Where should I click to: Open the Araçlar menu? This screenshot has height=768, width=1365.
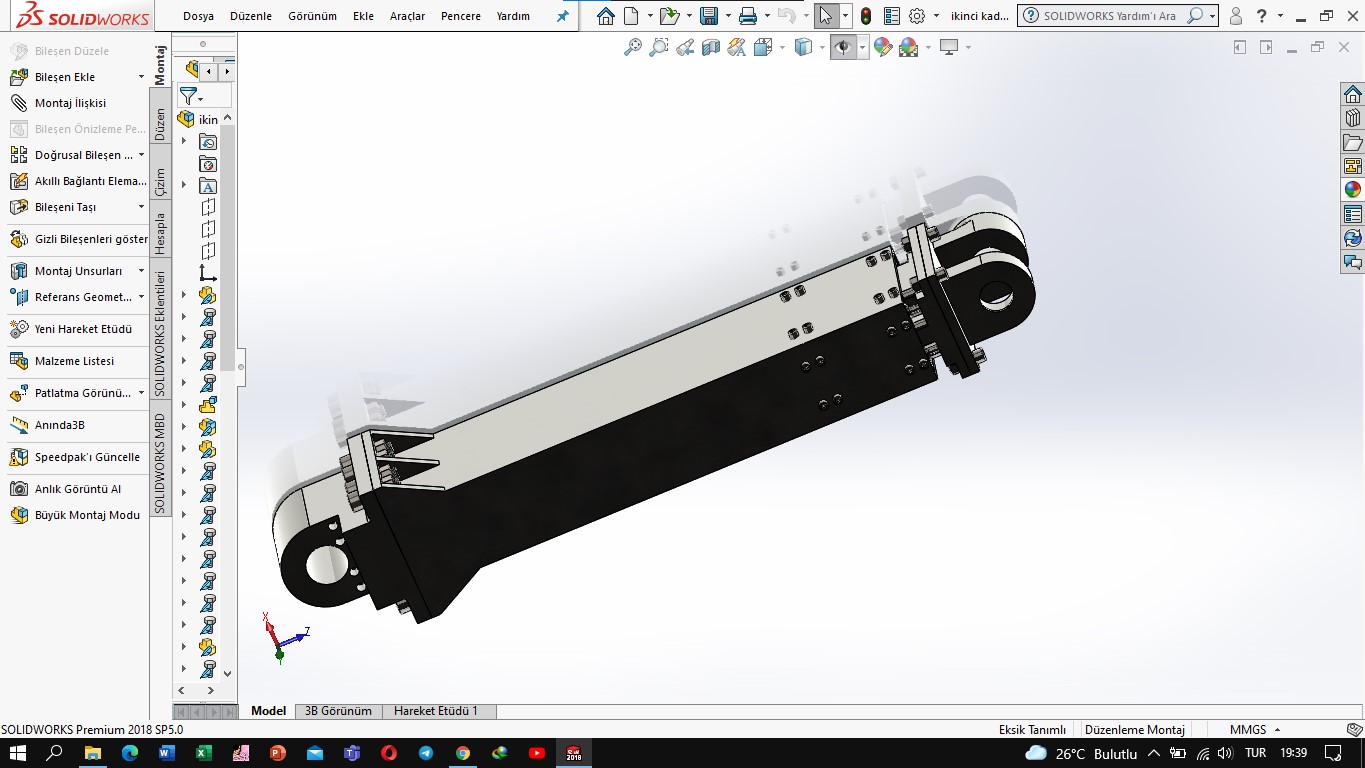pos(407,16)
